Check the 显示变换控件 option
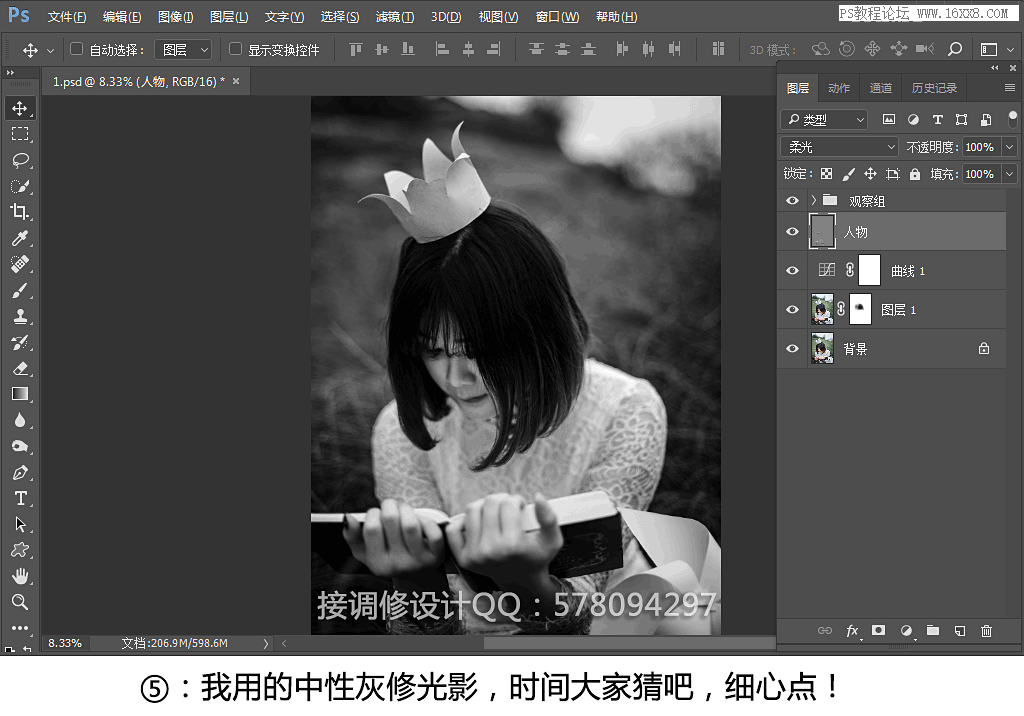Screen dimensions: 1024x716 [236, 49]
